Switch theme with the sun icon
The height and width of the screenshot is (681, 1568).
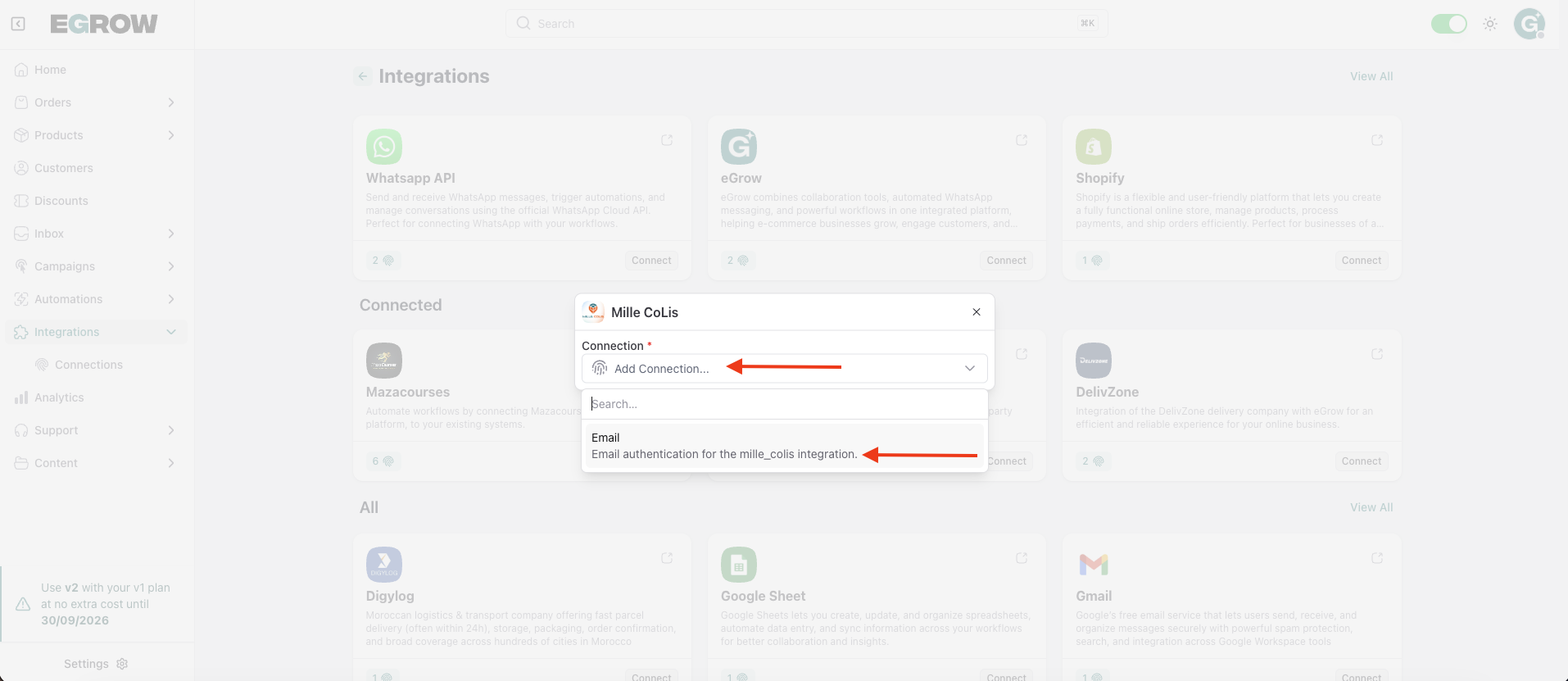click(1490, 24)
